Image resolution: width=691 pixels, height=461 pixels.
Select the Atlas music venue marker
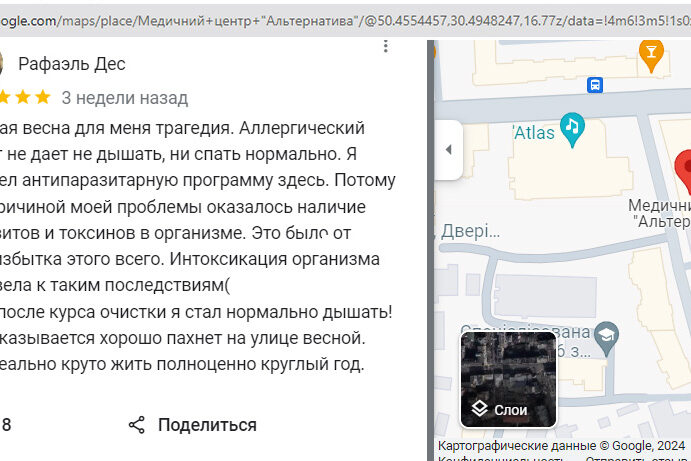click(x=572, y=126)
